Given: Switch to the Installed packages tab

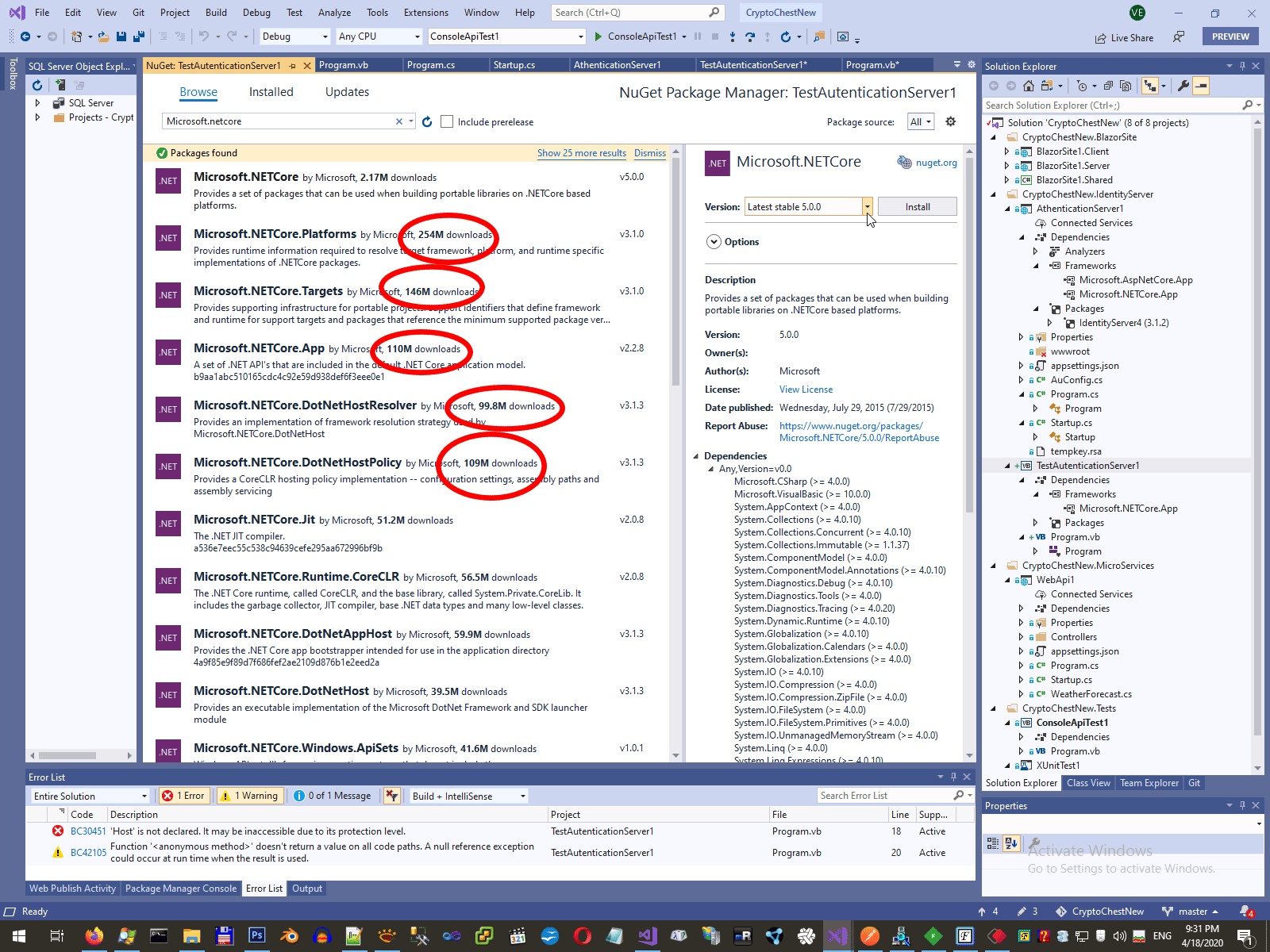Looking at the screenshot, I should [271, 92].
